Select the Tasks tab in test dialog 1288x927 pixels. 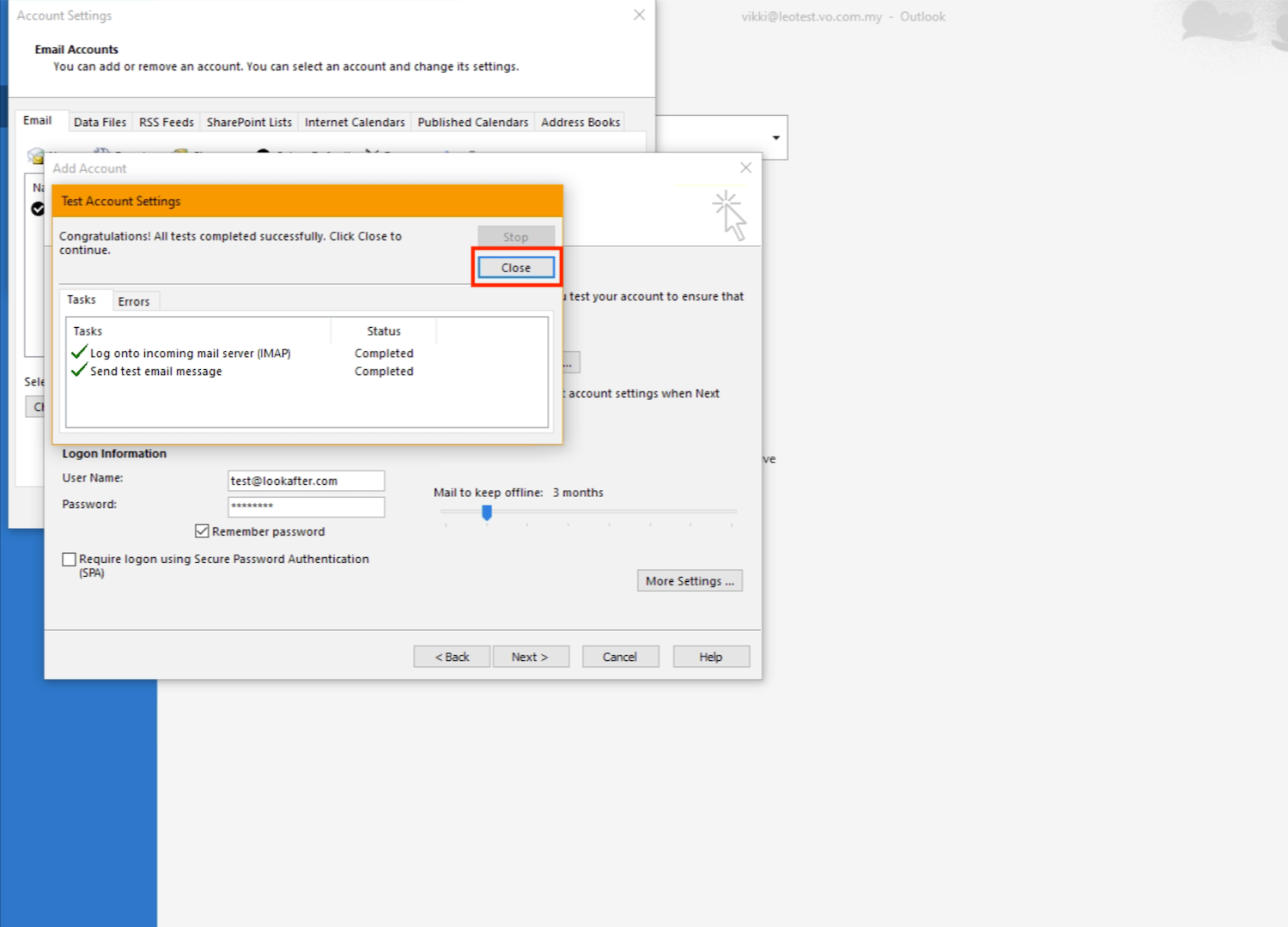coord(82,300)
